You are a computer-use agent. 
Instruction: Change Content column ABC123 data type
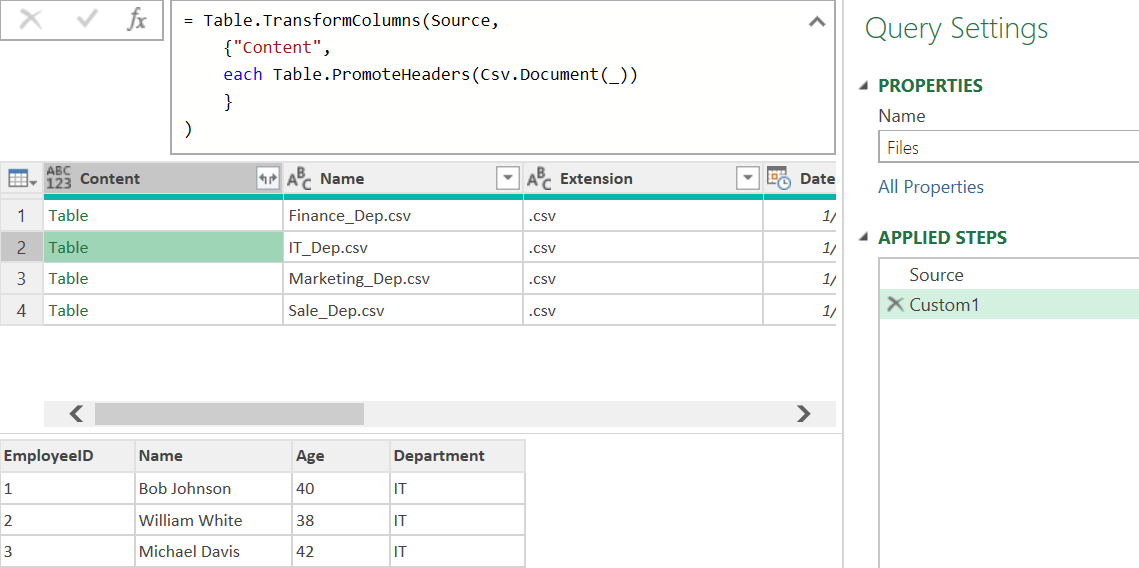[59, 178]
